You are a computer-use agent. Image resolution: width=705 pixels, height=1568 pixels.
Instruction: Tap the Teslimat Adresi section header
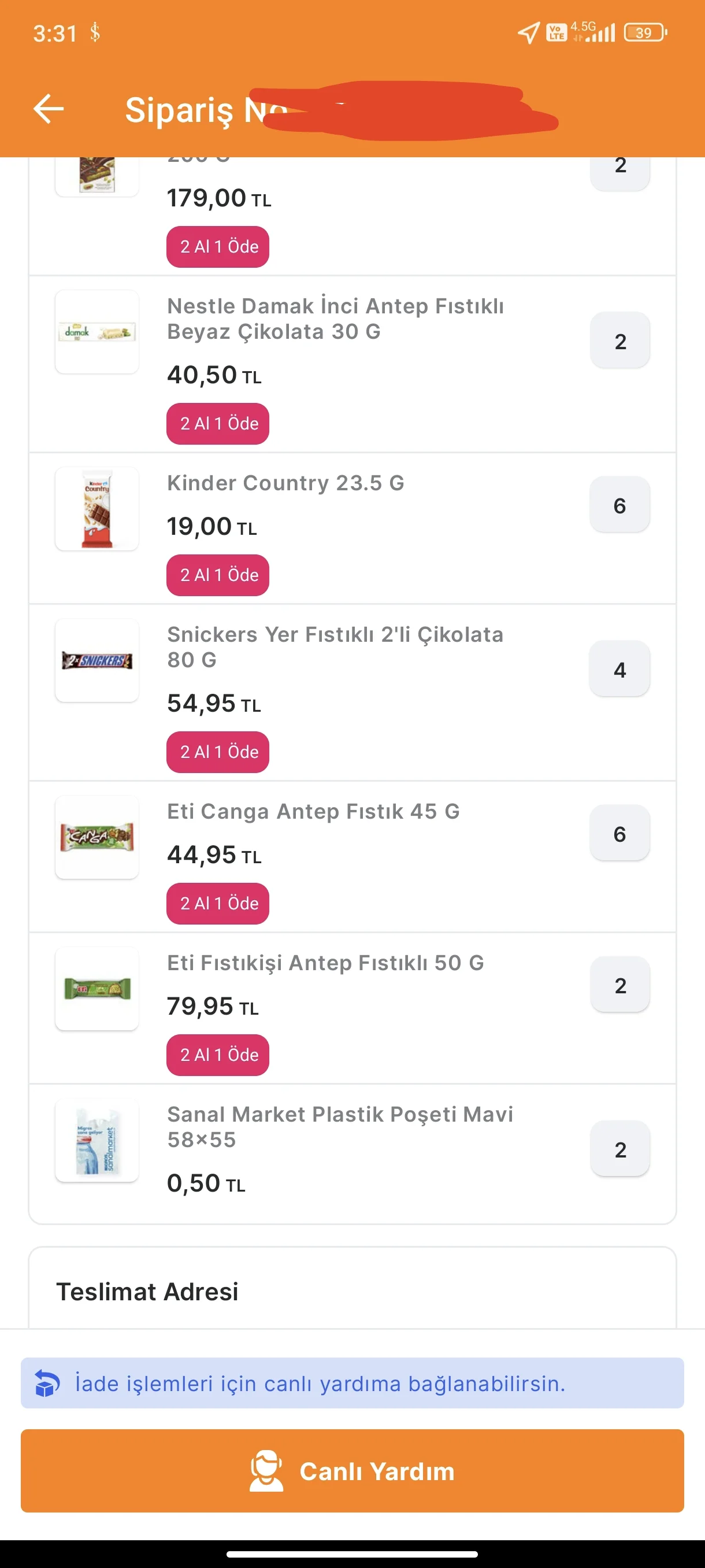click(147, 1291)
